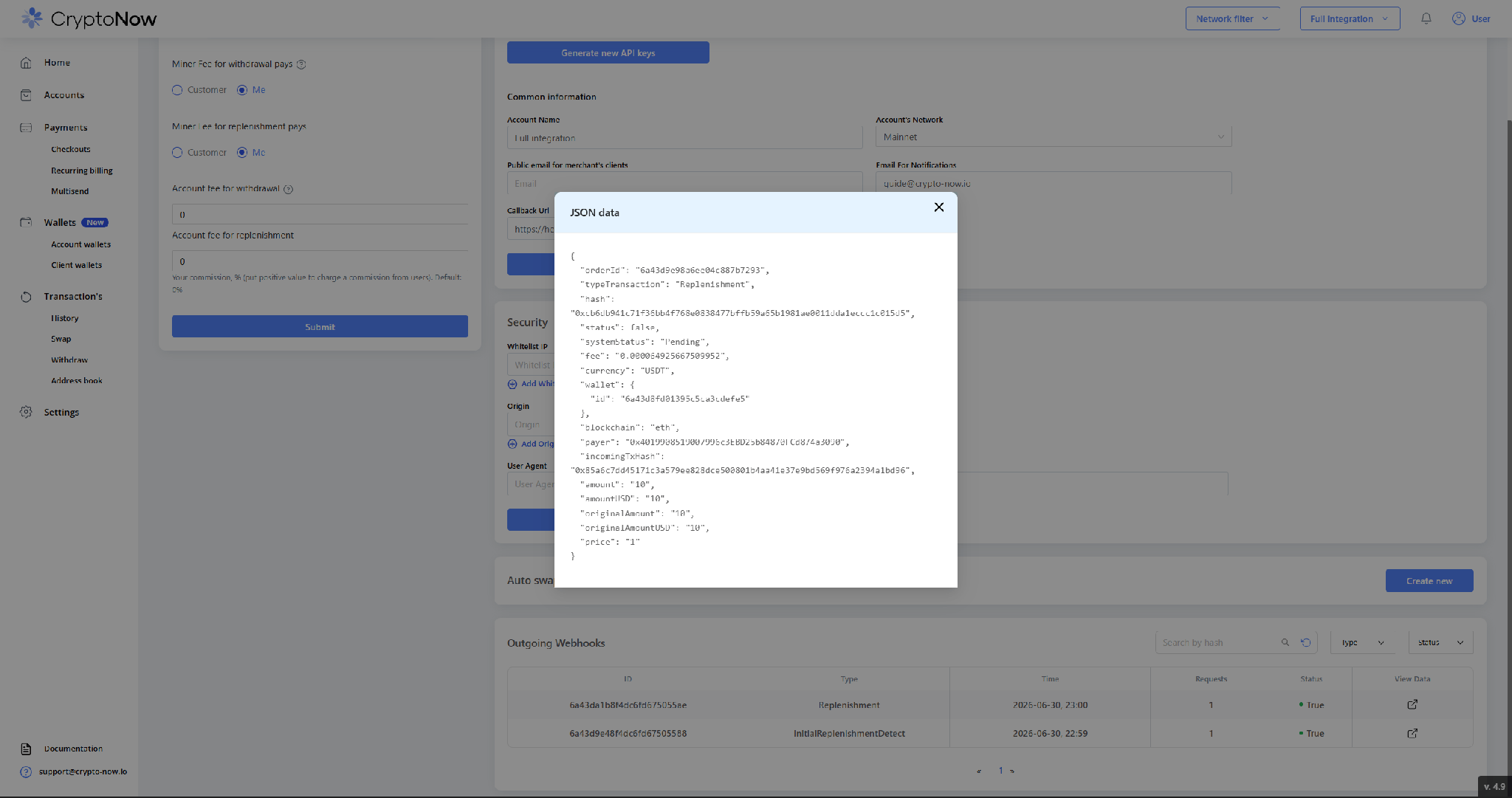The image size is (1512, 798).
Task: Show help for Account fee for withdrawal
Action: coord(289,189)
